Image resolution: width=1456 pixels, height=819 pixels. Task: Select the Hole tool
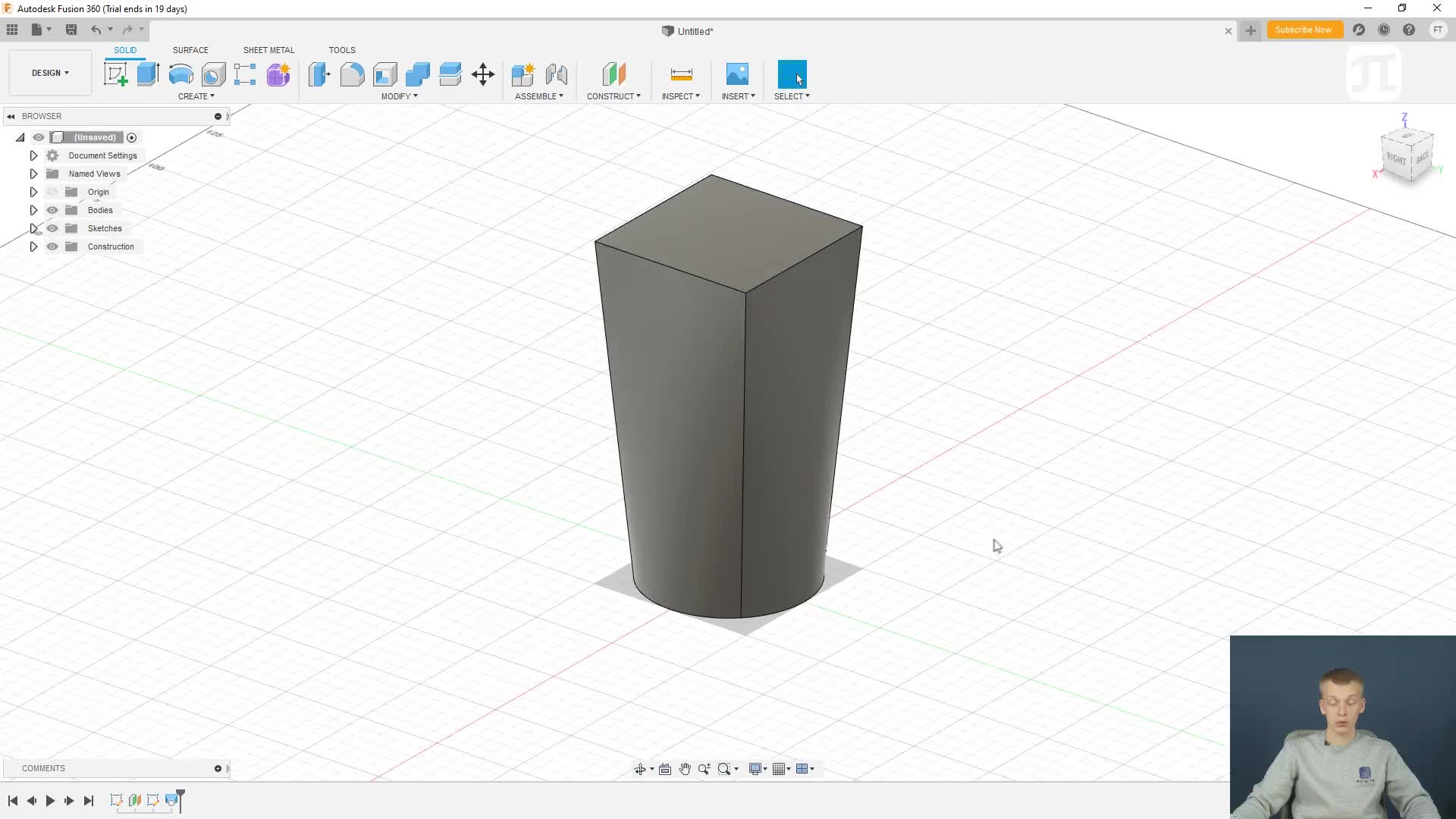click(213, 74)
